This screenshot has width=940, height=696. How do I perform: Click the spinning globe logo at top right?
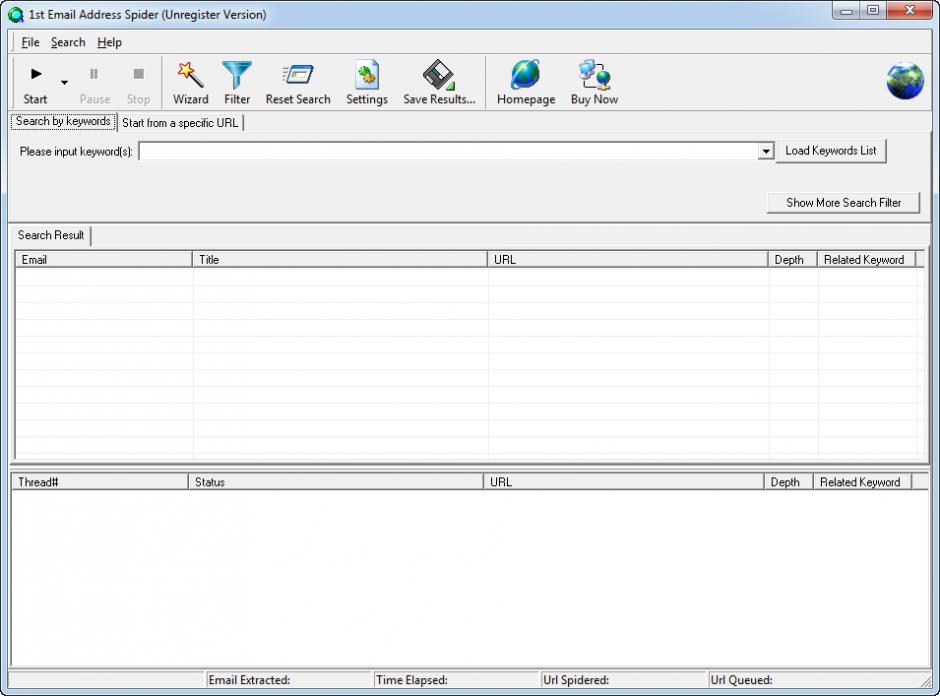pyautogui.click(x=905, y=80)
